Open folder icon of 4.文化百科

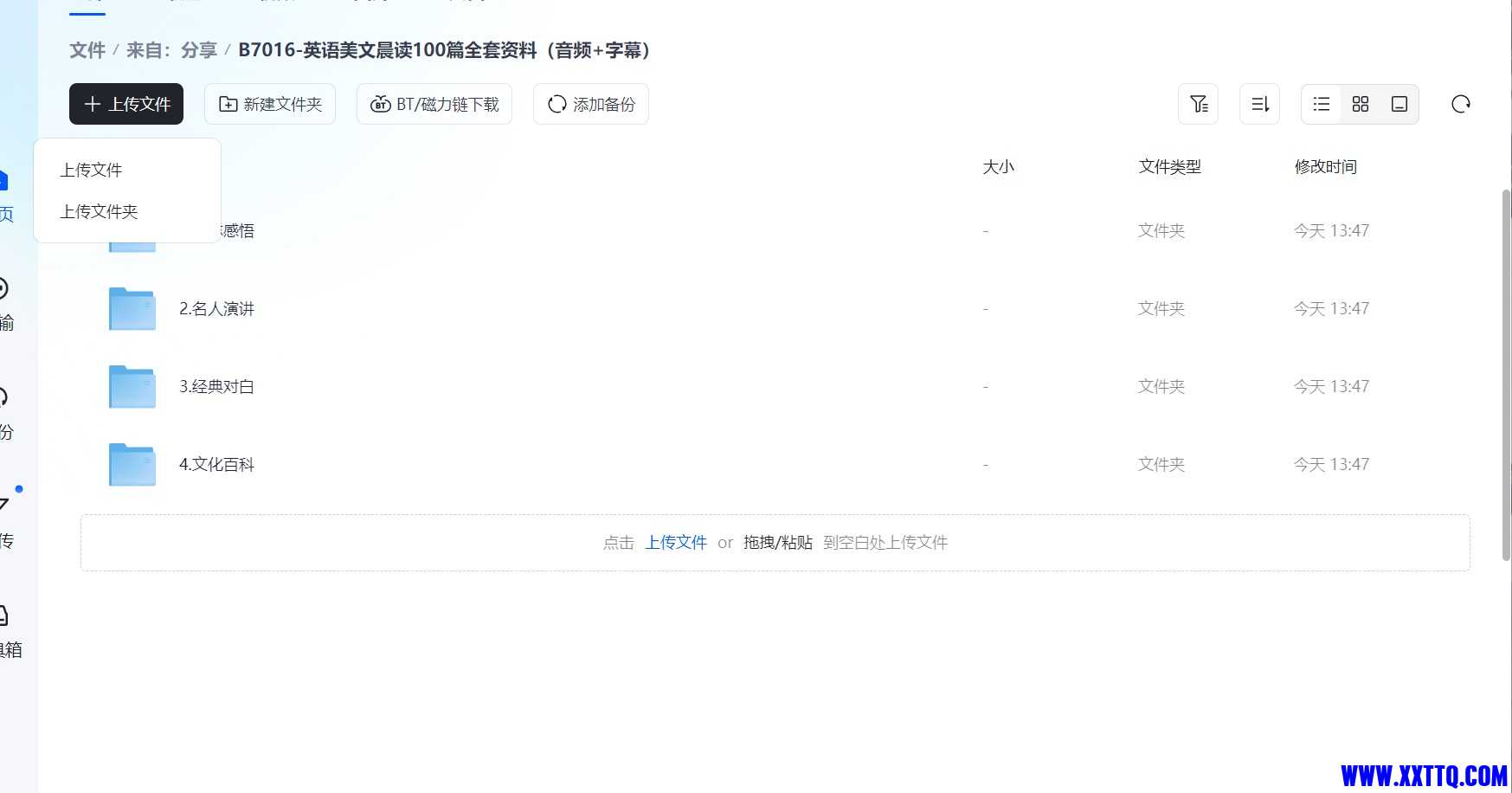point(132,464)
